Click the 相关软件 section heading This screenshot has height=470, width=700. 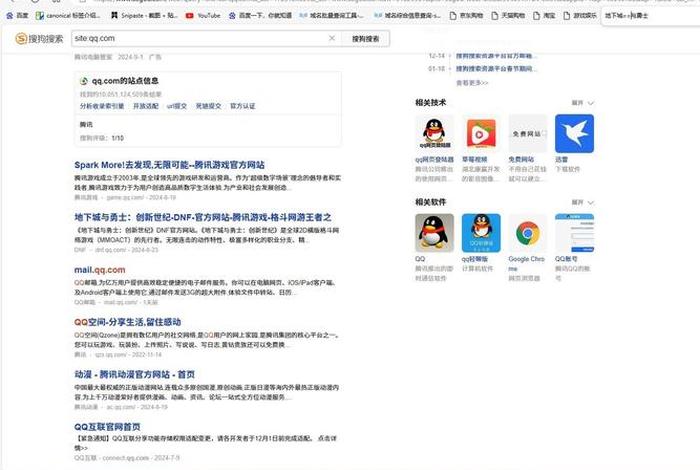431,202
